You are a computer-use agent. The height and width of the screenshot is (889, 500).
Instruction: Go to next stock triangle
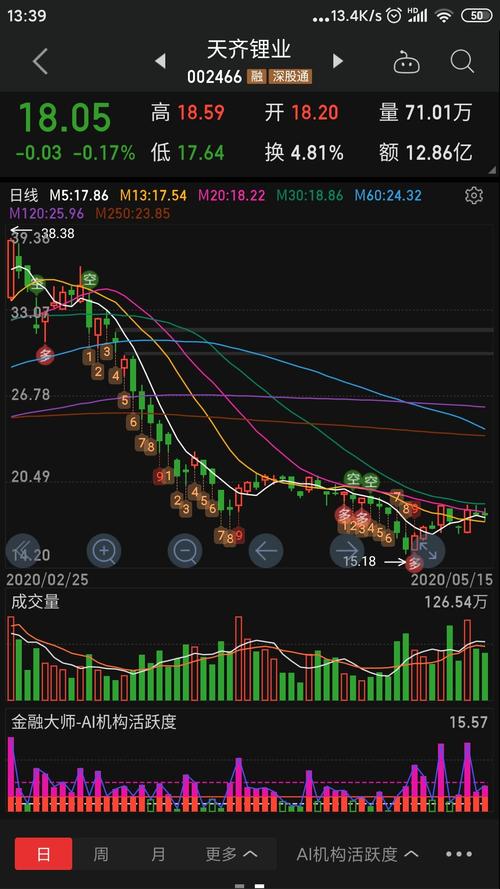338,61
